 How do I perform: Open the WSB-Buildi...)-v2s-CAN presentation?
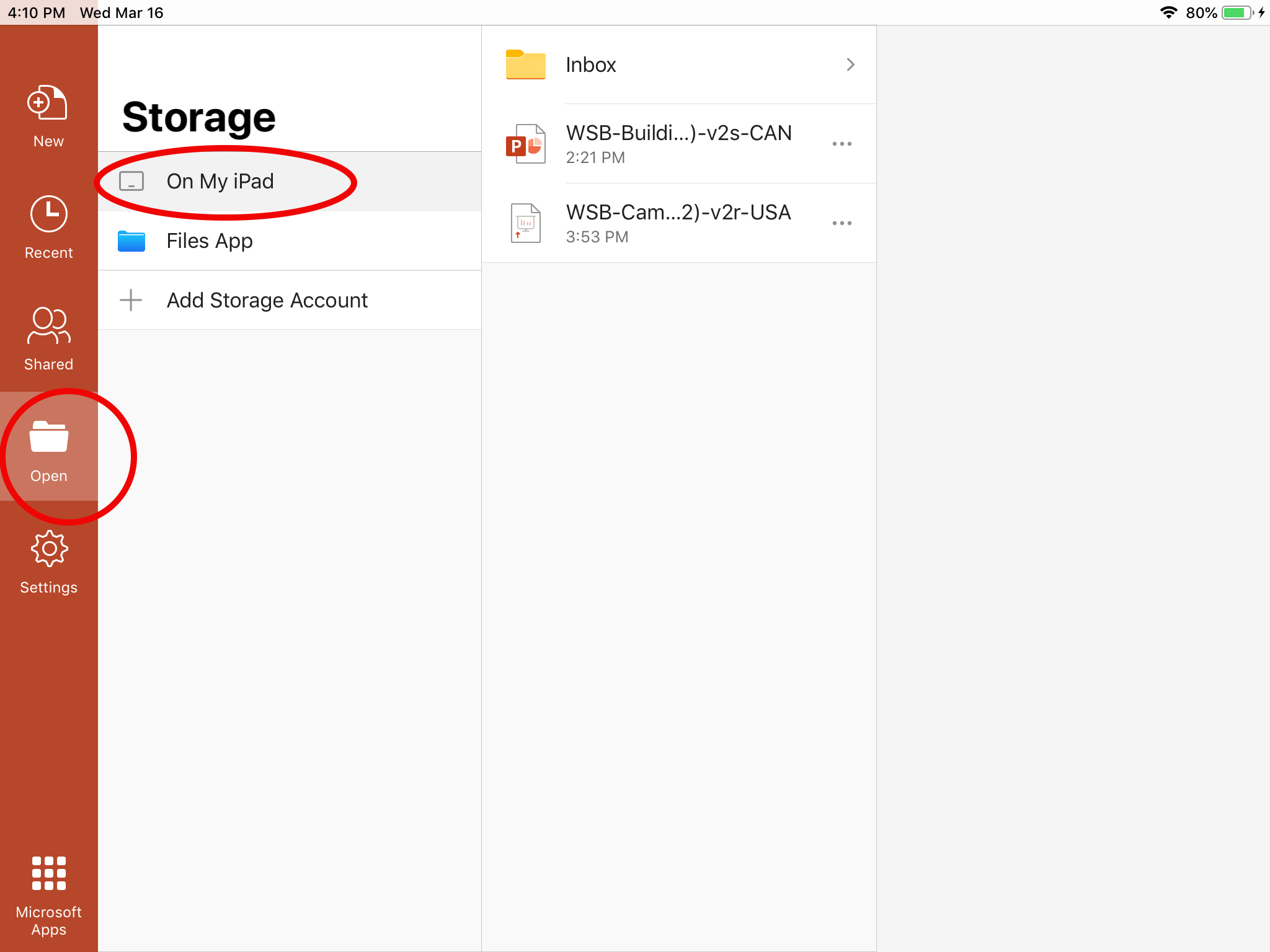(678, 133)
